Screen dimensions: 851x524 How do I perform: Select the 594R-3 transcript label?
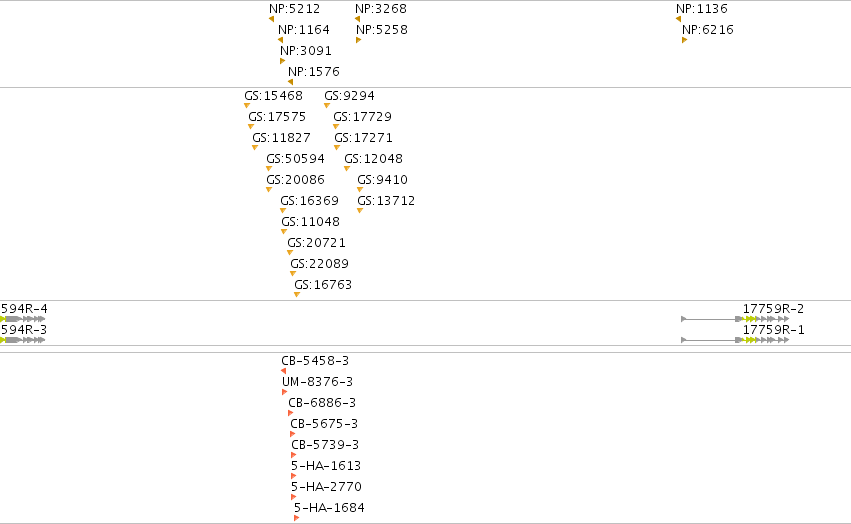pyautogui.click(x=24, y=330)
